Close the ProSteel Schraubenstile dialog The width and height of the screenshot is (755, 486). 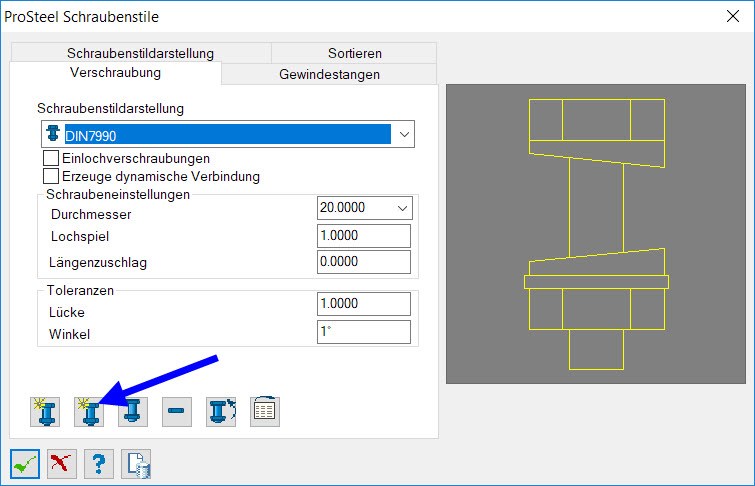click(733, 16)
